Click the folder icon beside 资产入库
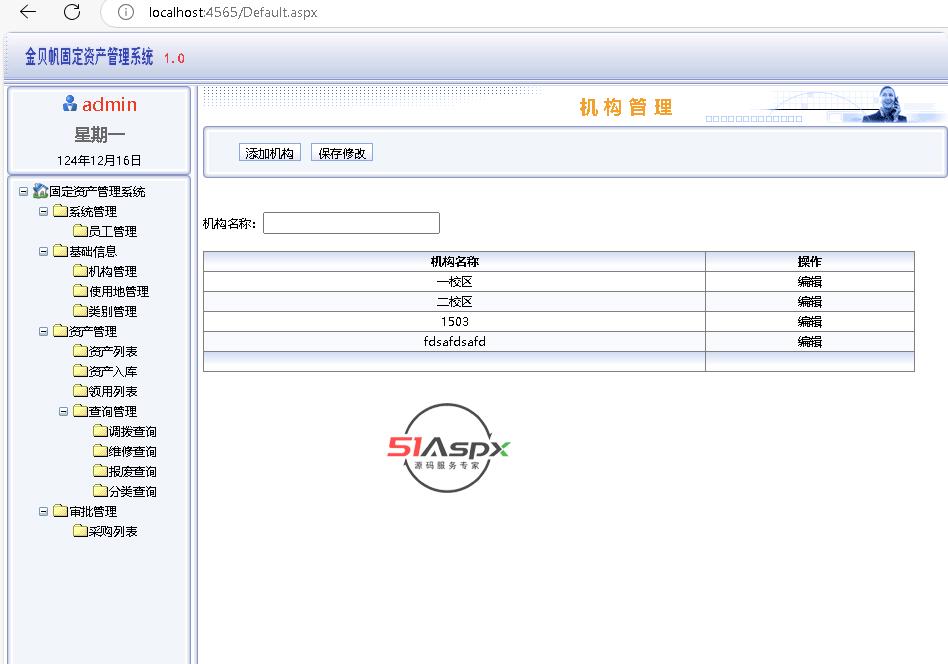 (x=80, y=371)
